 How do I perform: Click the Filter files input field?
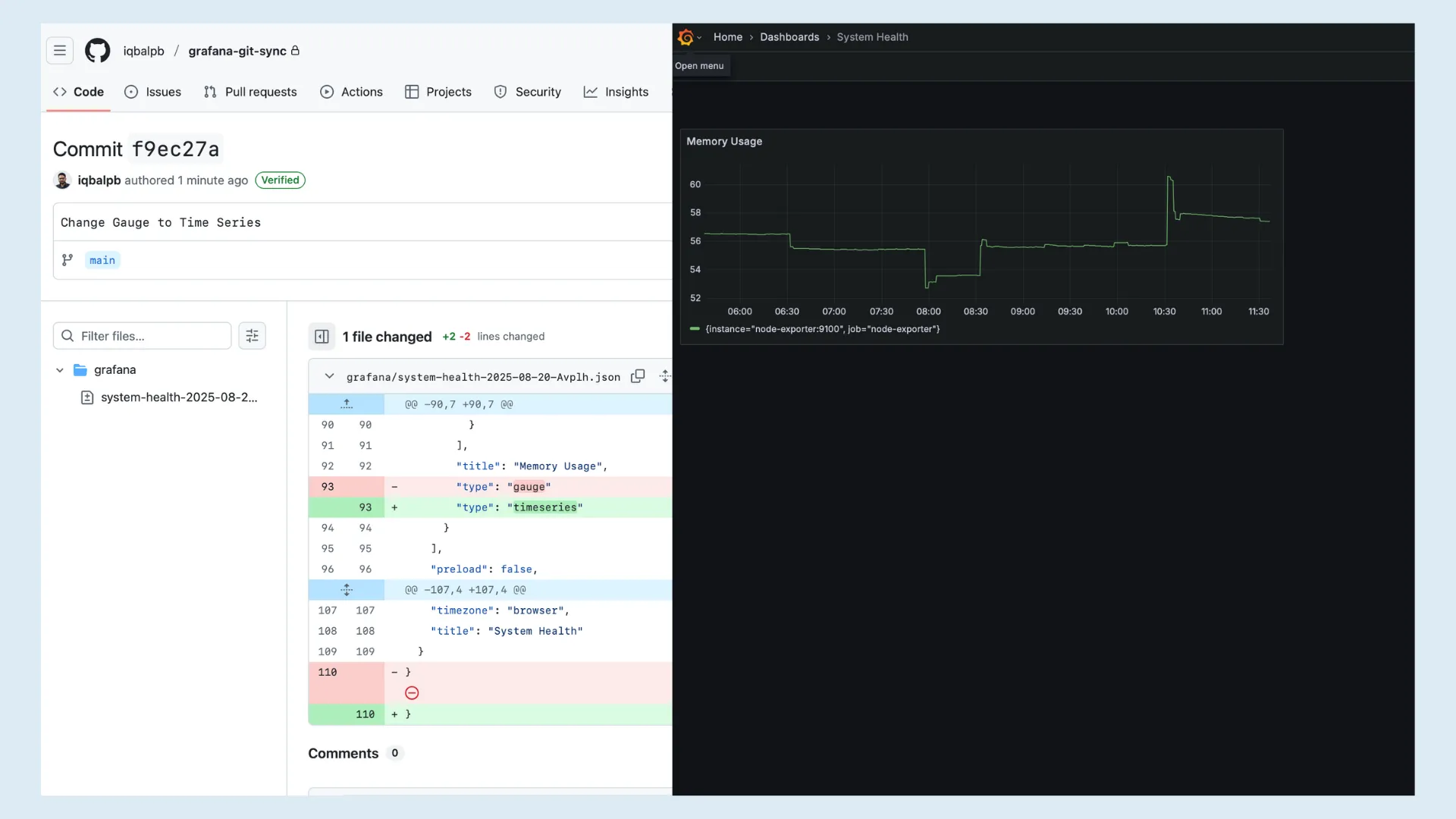tap(143, 336)
